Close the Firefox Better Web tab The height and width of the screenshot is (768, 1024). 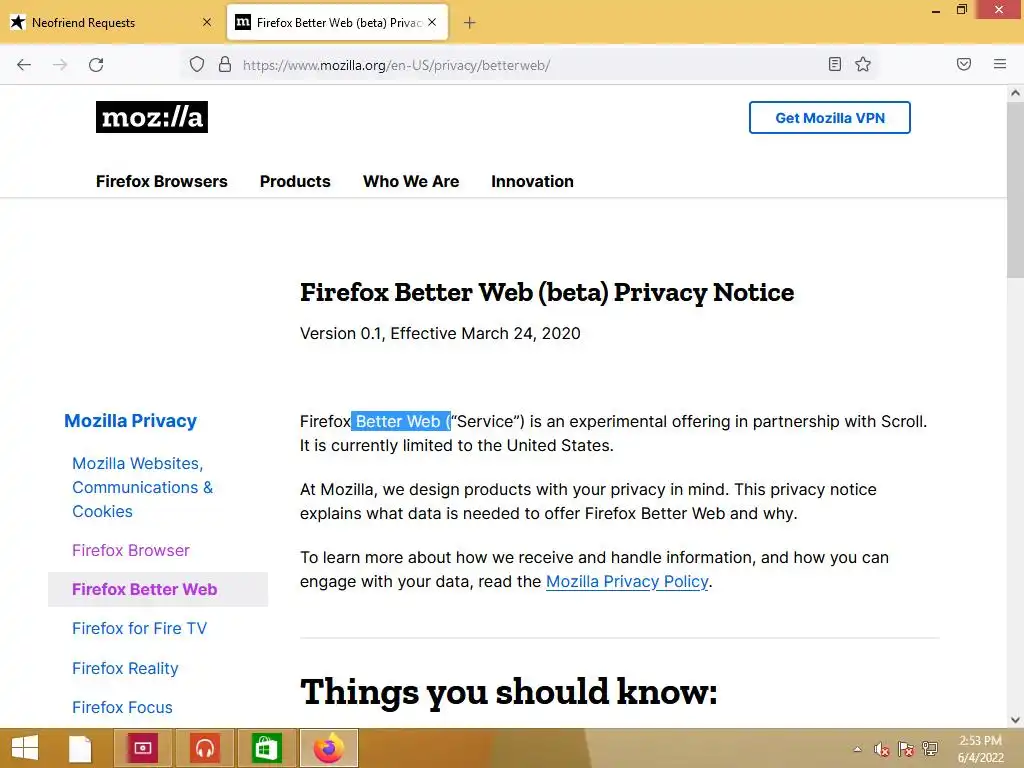(x=432, y=22)
